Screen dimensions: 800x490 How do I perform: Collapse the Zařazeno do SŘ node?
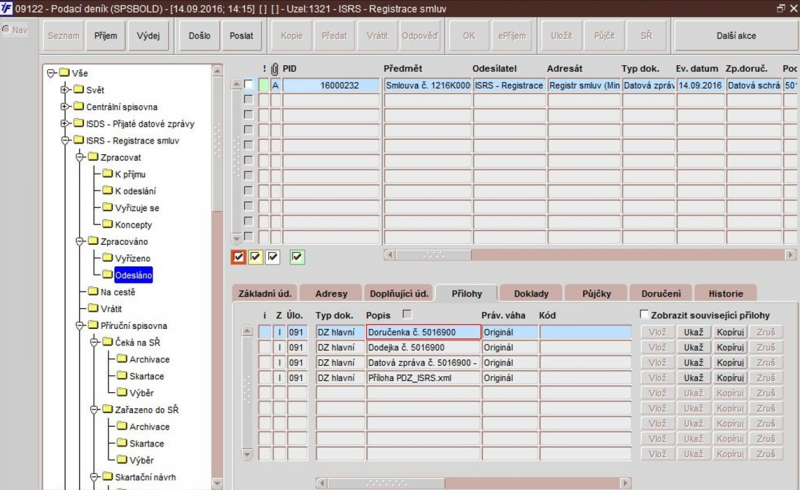tap(94, 410)
